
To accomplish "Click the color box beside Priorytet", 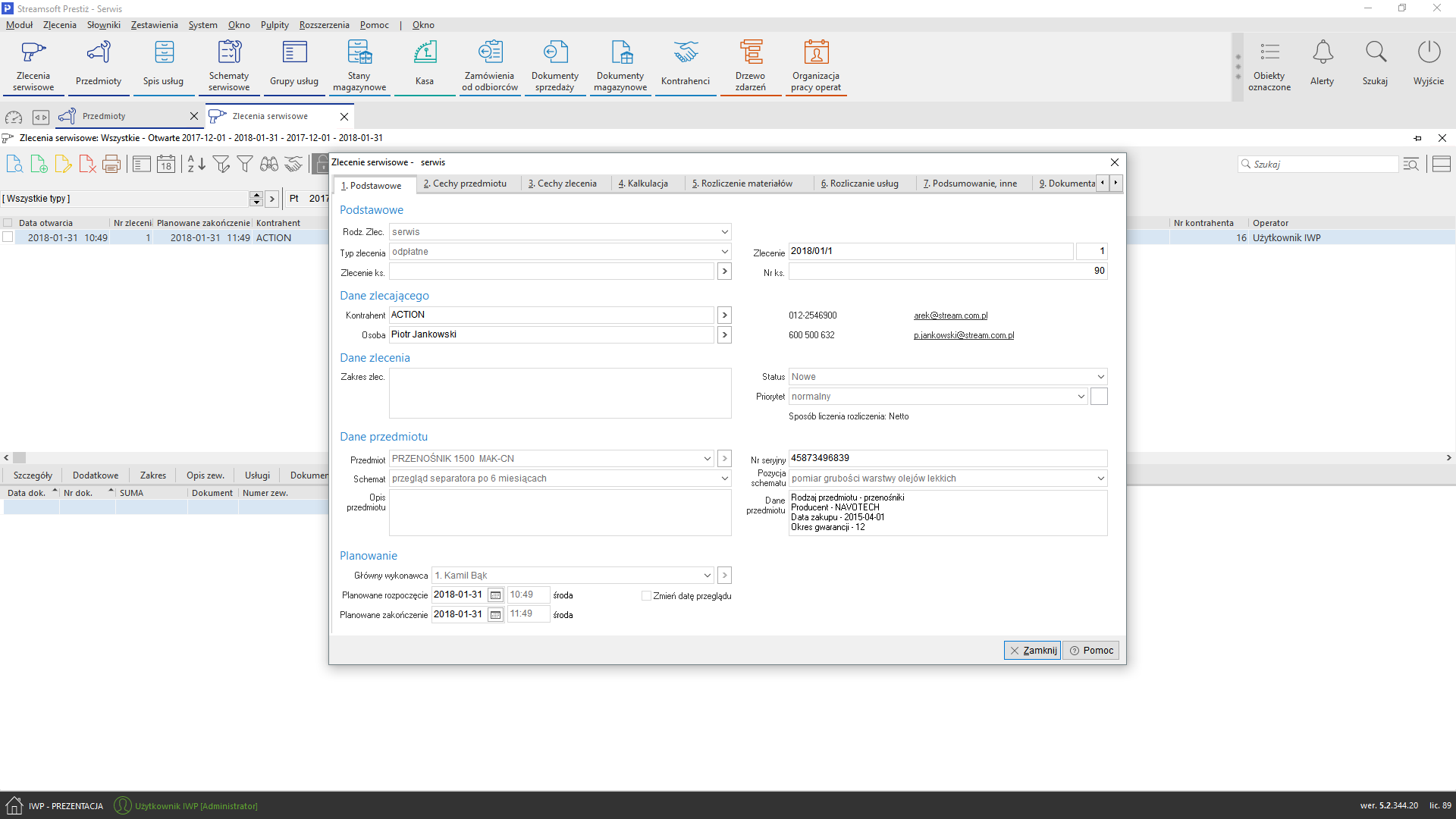I will click(1099, 397).
